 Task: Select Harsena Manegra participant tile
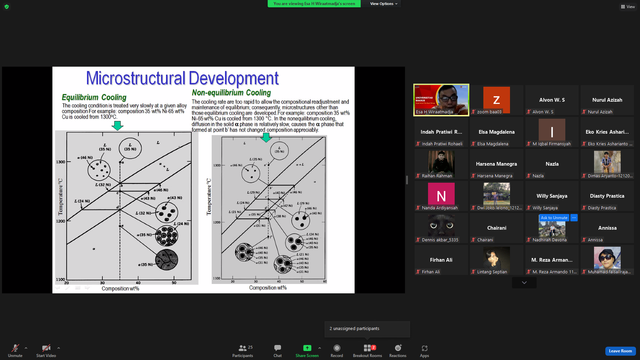[x=496, y=164]
